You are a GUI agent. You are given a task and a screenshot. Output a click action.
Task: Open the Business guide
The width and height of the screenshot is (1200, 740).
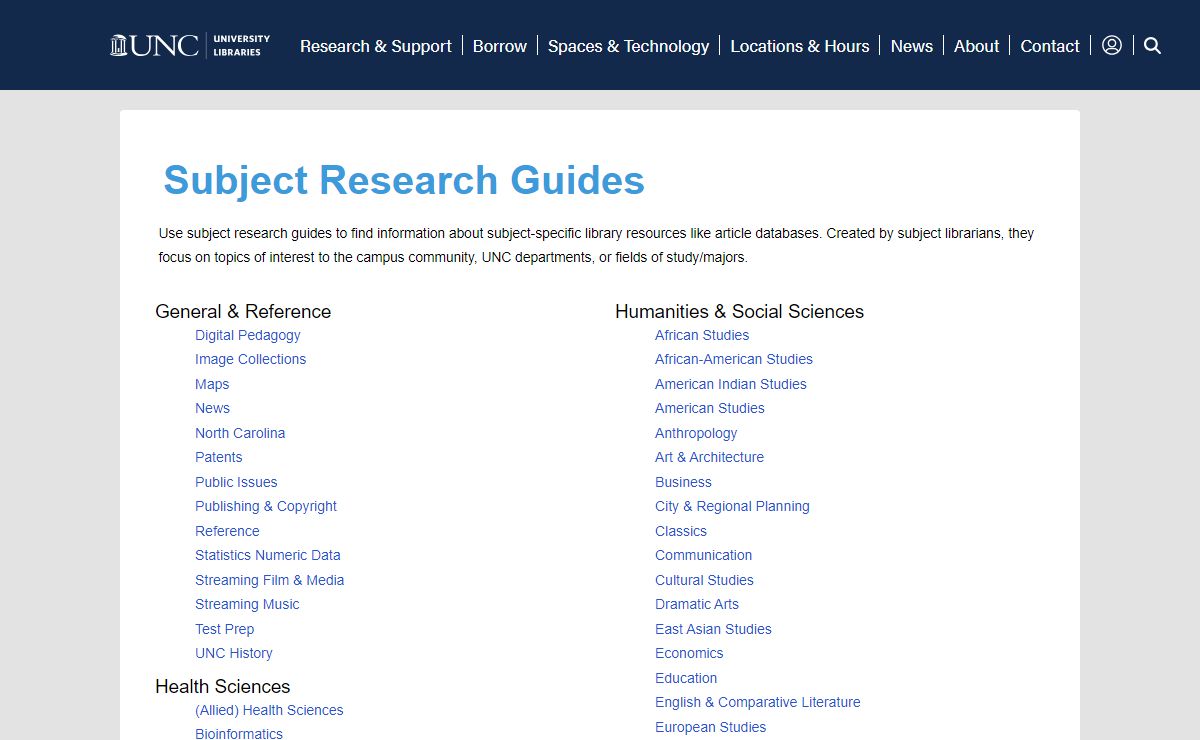coord(684,482)
